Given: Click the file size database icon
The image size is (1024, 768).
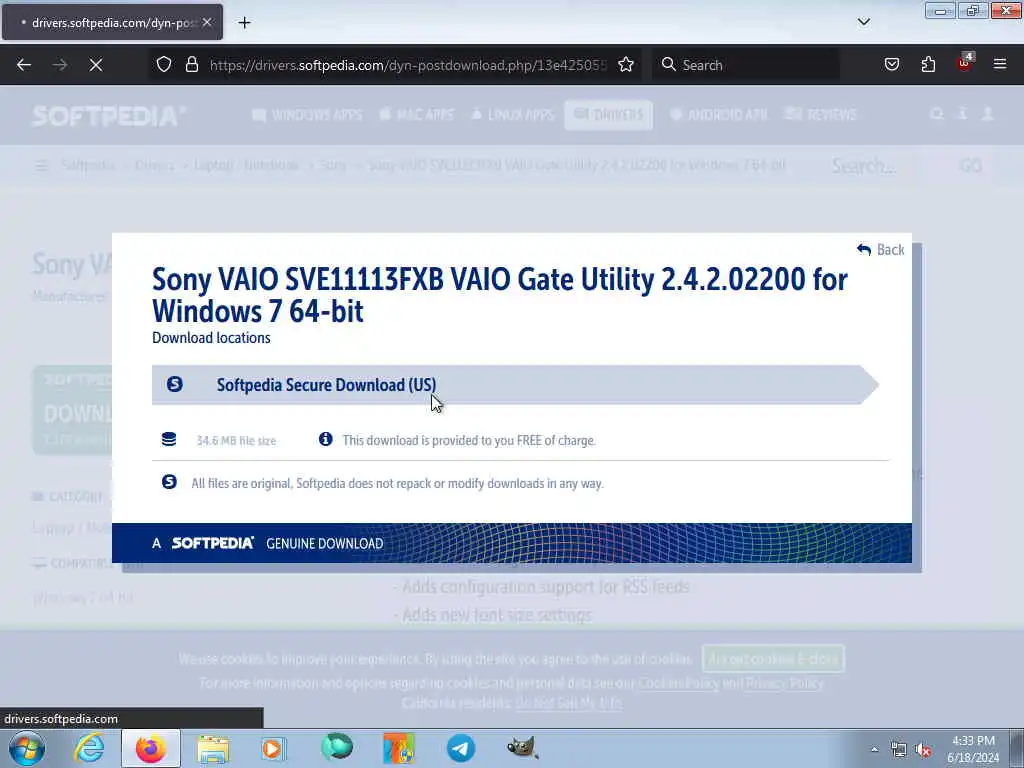Looking at the screenshot, I should point(168,439).
